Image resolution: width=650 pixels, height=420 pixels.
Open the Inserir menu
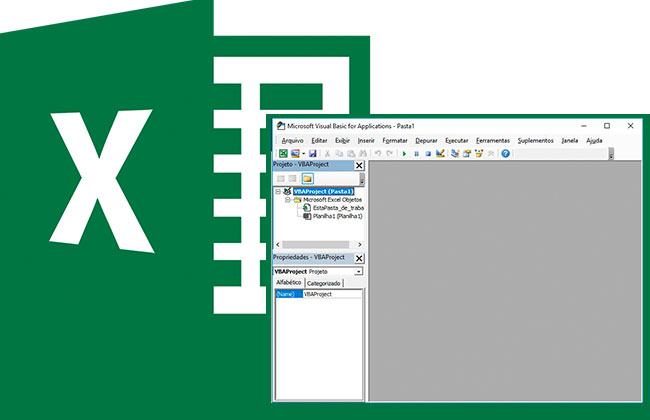click(366, 141)
